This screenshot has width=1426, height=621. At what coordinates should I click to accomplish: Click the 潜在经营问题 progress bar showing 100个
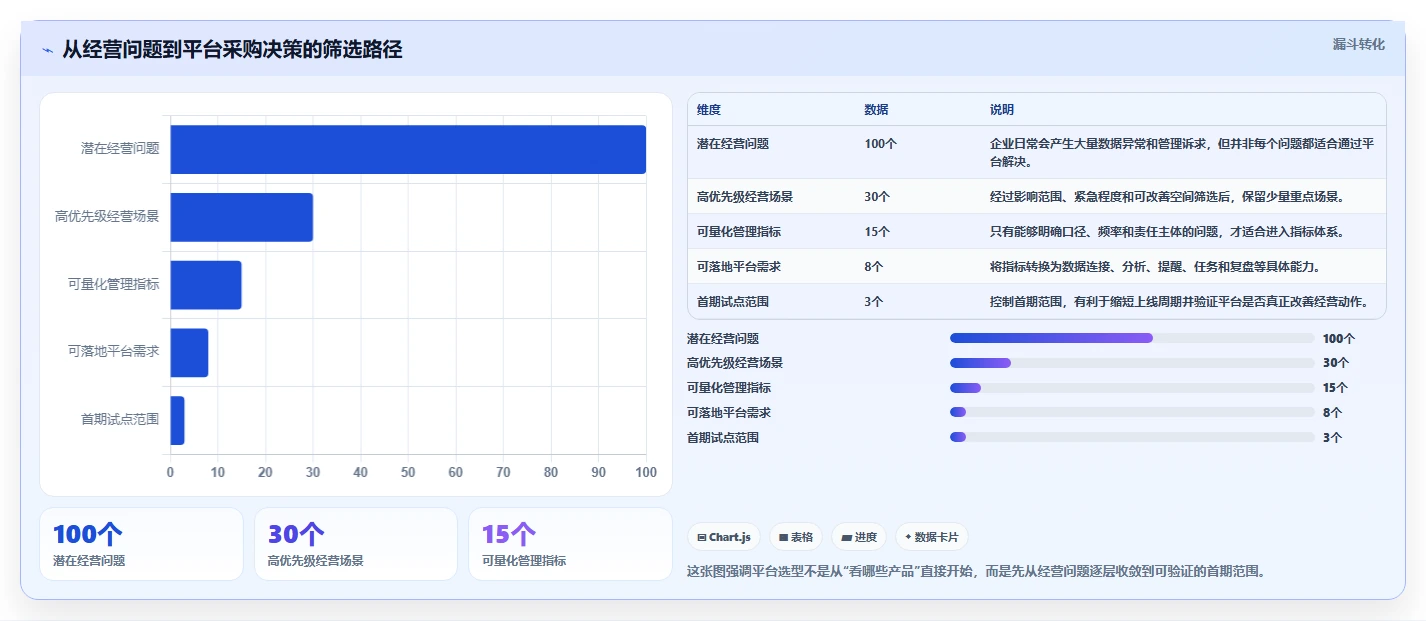(1132, 338)
